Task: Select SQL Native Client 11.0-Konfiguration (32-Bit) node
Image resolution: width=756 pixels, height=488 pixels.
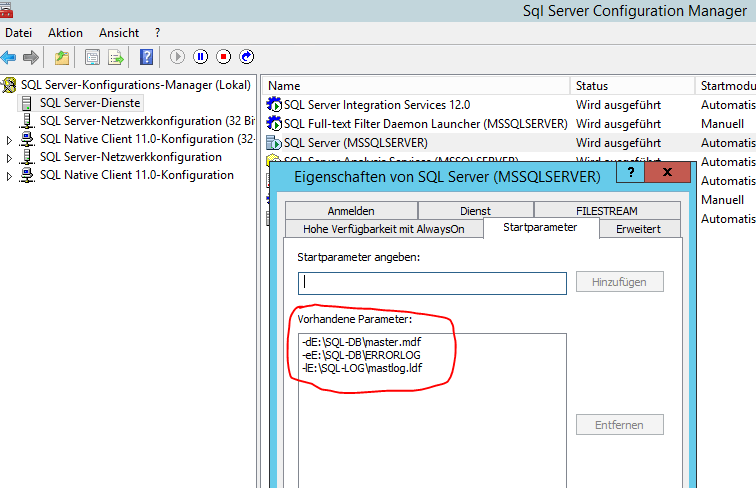Action: [x=147, y=139]
